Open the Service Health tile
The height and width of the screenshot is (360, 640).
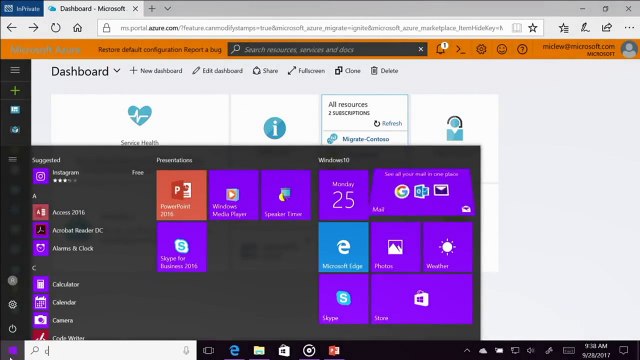pos(140,120)
